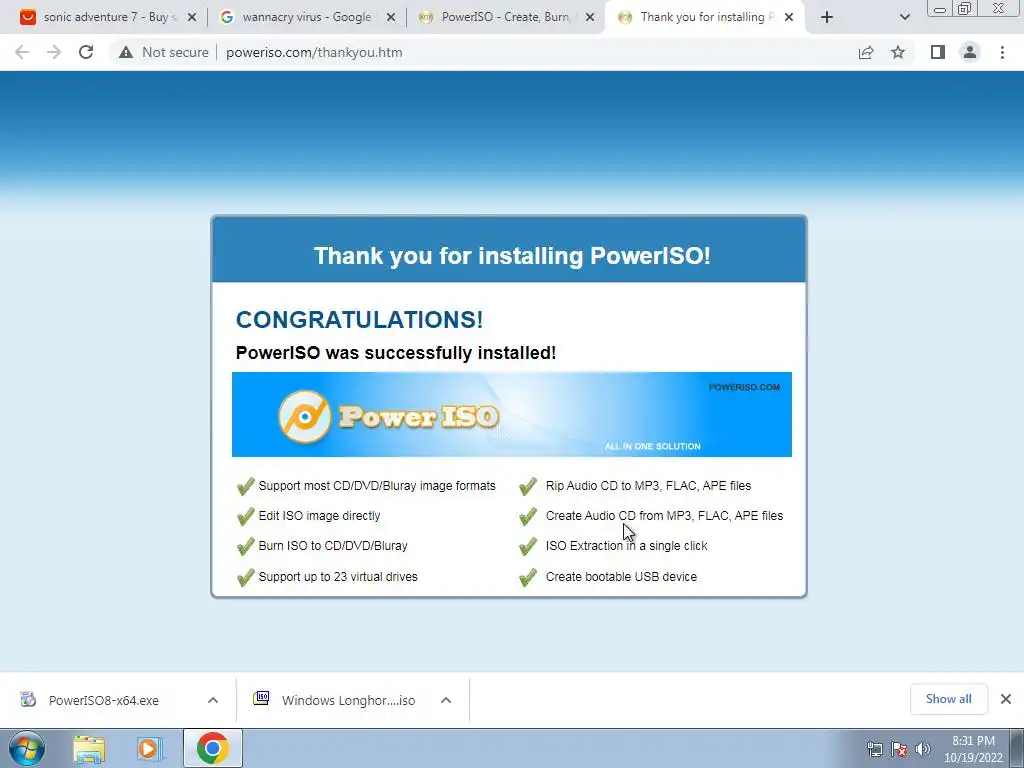
Task: Open the clock showing 8:31 PM
Action: click(x=973, y=749)
